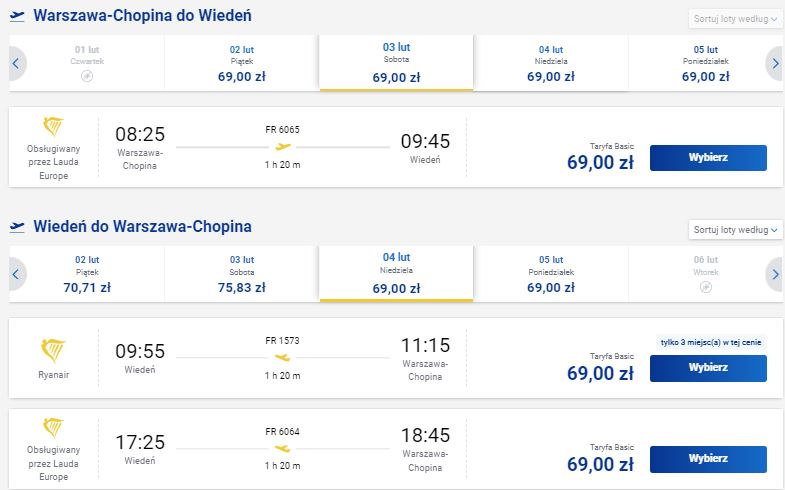Show later return dates with right arrow
785x490 pixels.
(775, 274)
